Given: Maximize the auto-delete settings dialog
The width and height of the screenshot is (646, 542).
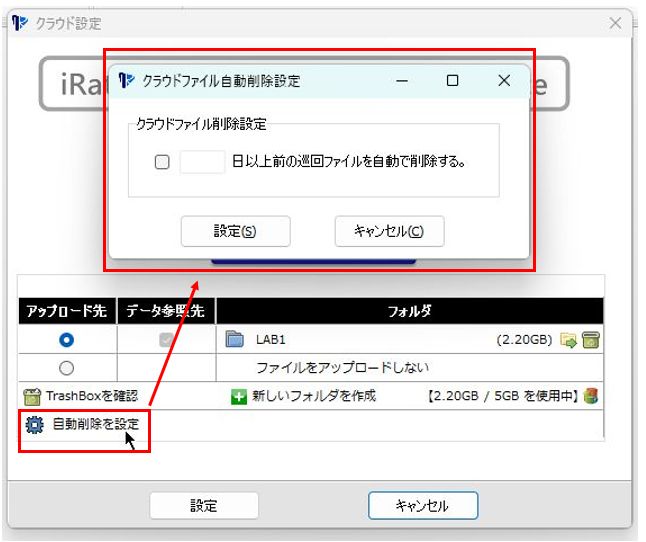Looking at the screenshot, I should 452,81.
